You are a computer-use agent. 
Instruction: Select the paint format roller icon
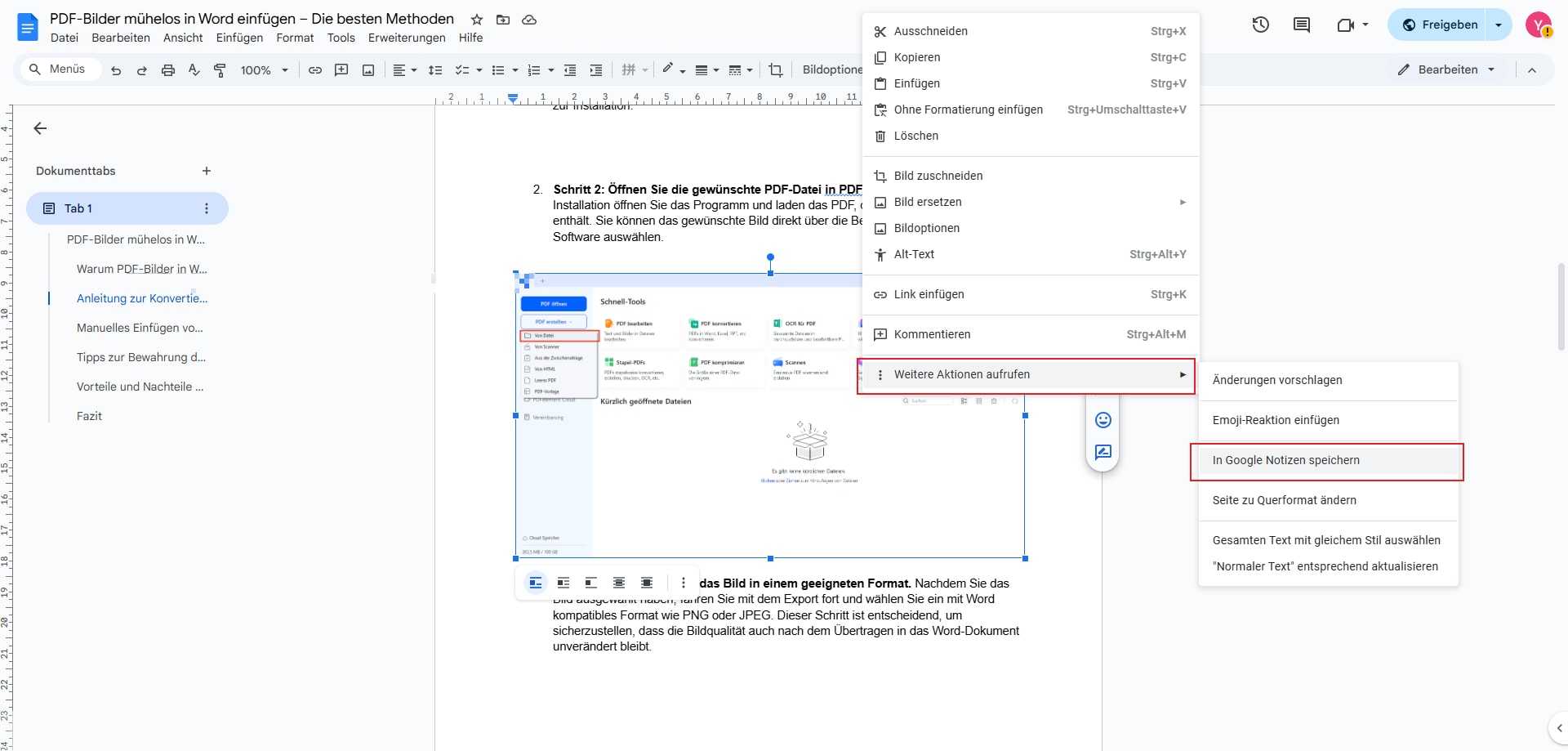pos(220,70)
